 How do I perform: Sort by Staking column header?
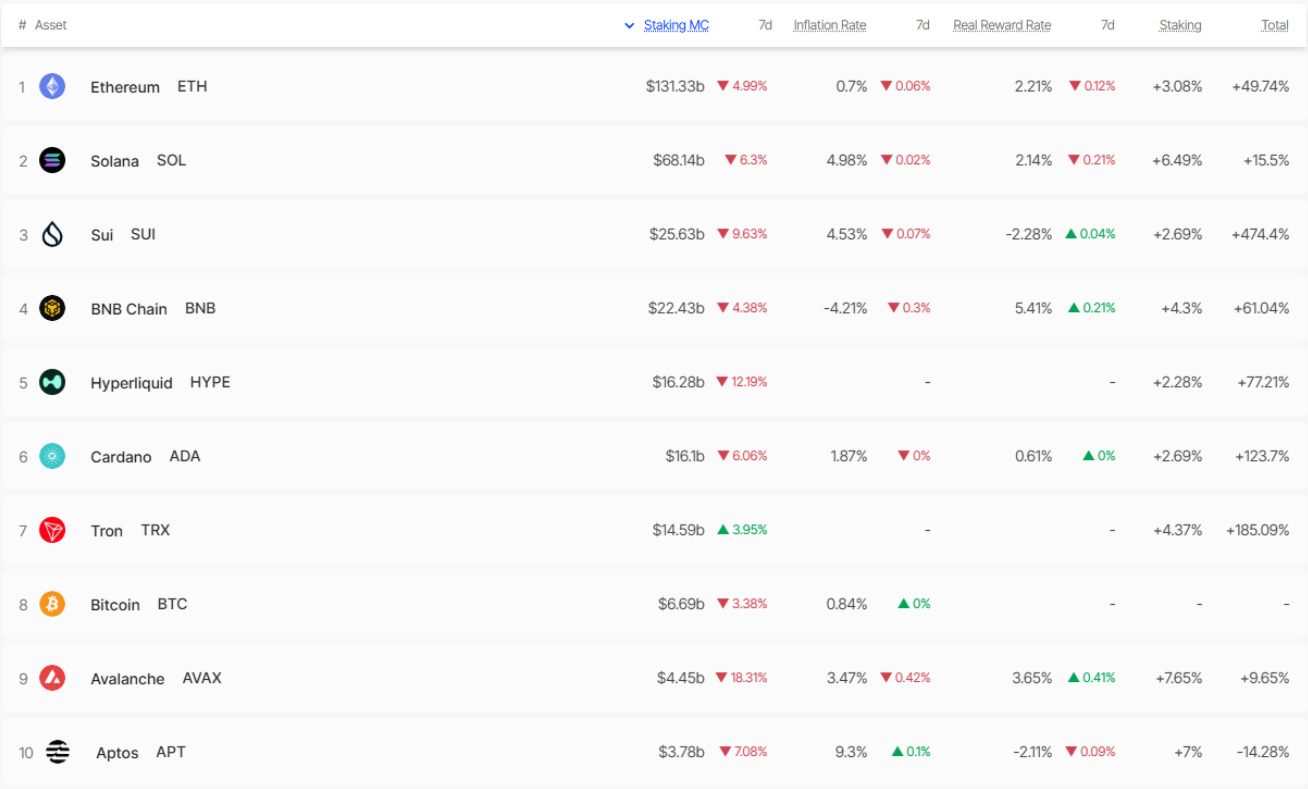point(1180,25)
